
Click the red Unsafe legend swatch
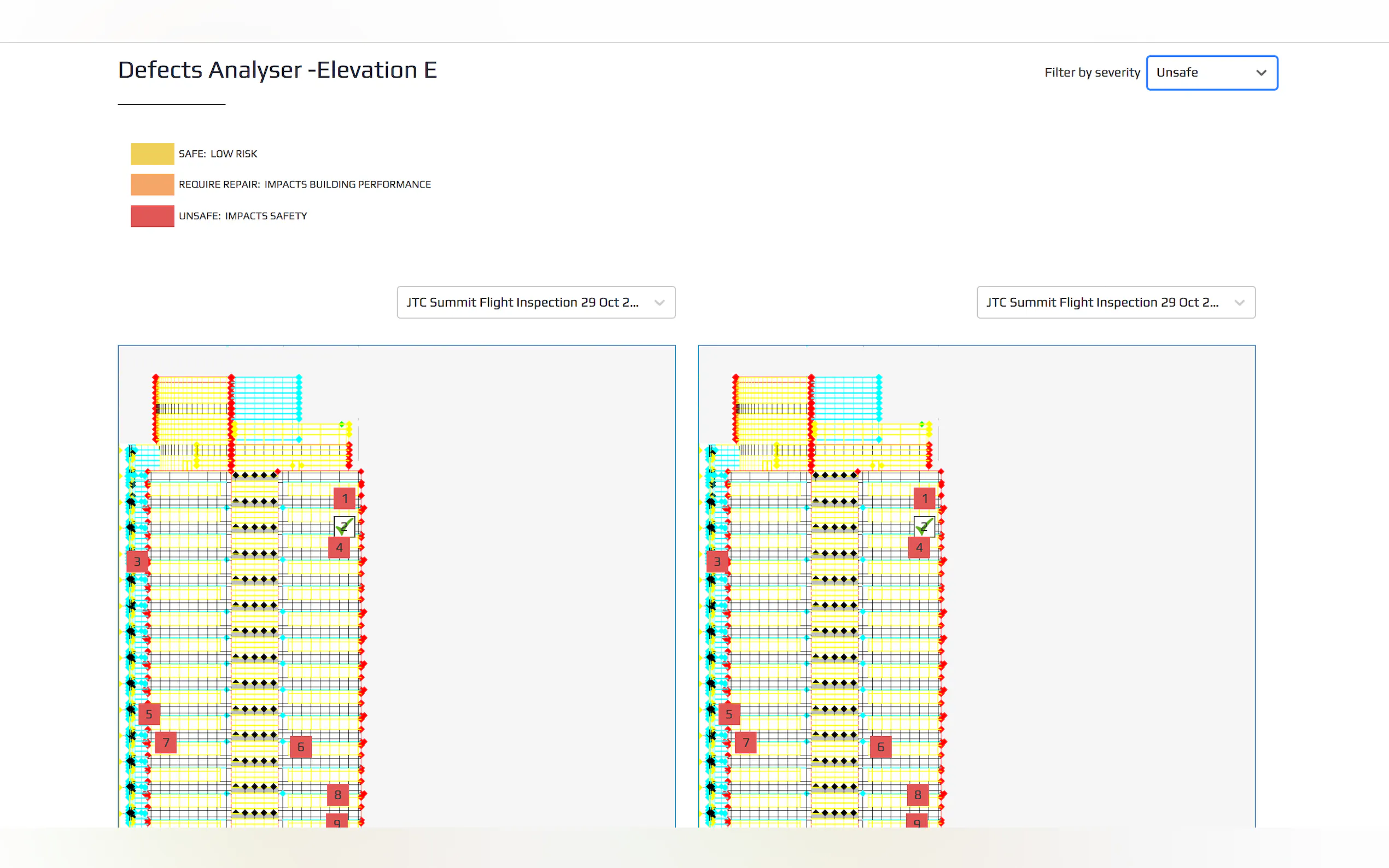pyautogui.click(x=152, y=216)
